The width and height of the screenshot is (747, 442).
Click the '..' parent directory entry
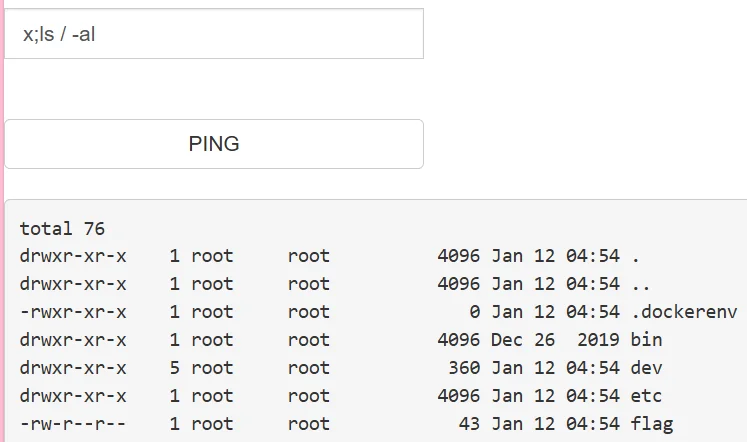[641, 284]
